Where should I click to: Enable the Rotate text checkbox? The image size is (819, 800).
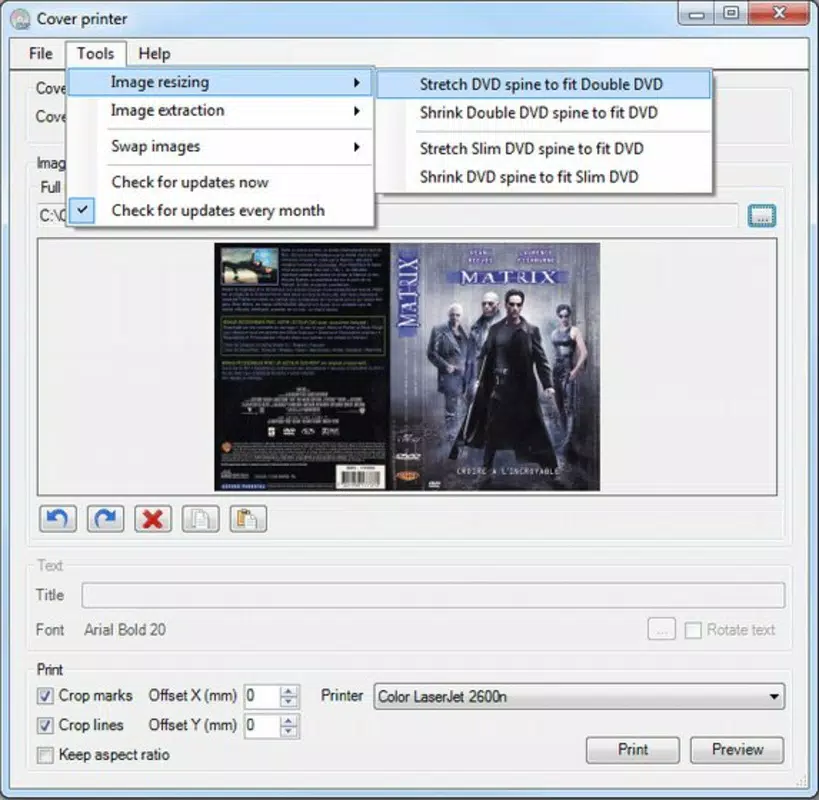point(693,630)
